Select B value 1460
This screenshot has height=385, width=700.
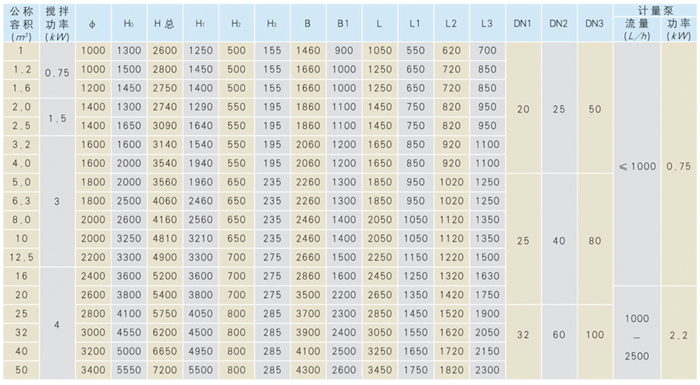click(308, 50)
